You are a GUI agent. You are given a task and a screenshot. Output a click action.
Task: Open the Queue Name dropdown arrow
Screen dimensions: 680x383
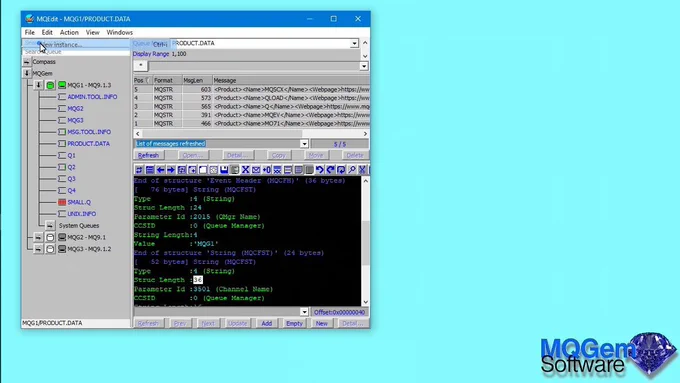coord(354,43)
